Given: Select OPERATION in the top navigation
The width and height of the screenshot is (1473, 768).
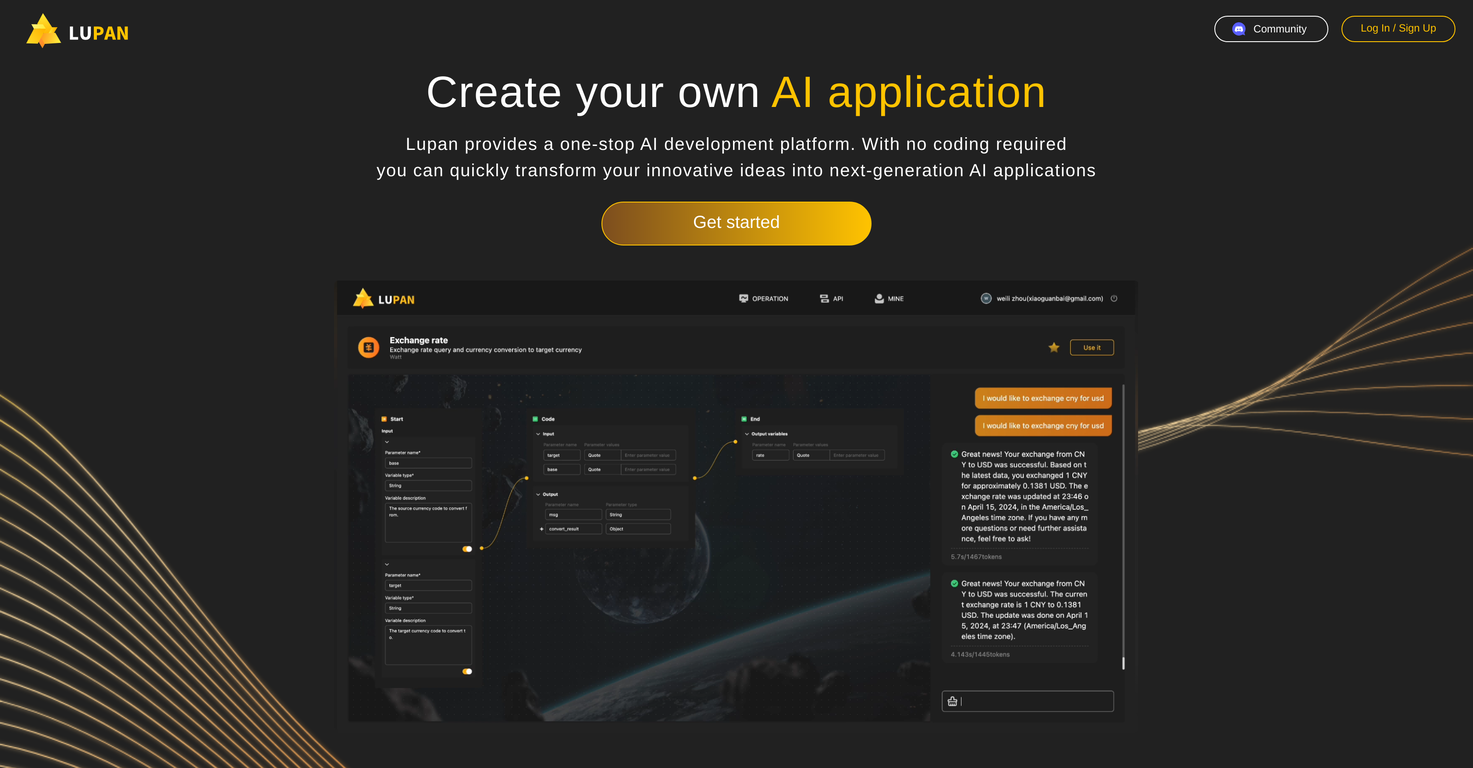Looking at the screenshot, I should pos(764,298).
